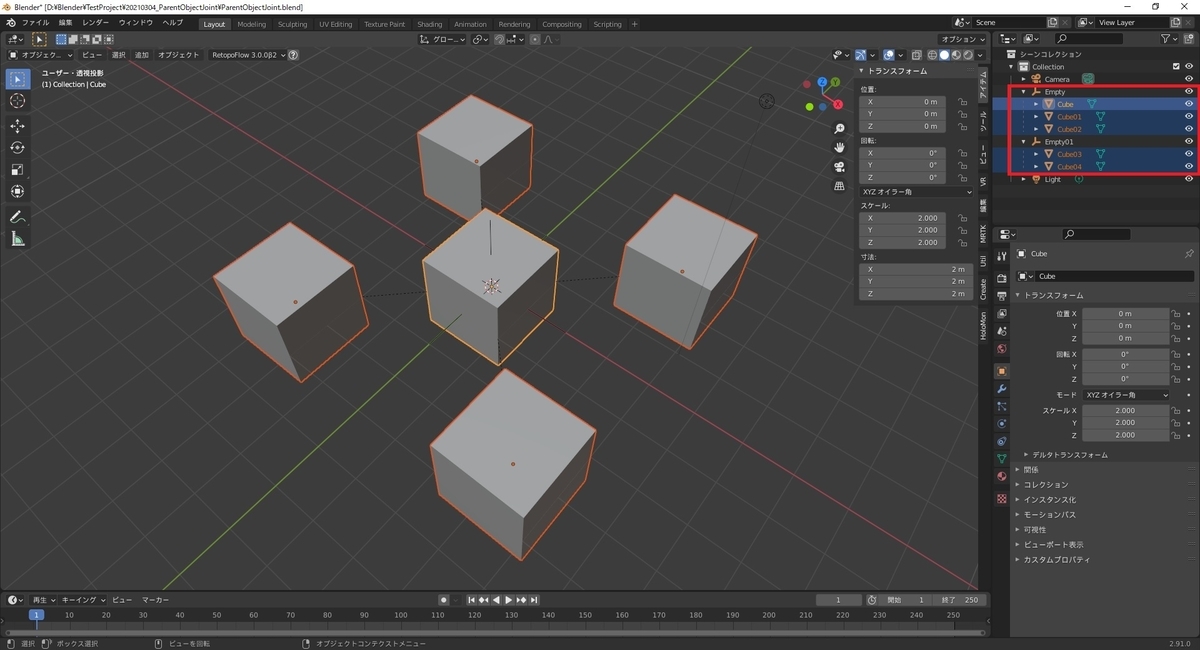Activate the Annotate pencil tool
The image size is (1200, 650).
pos(17,217)
